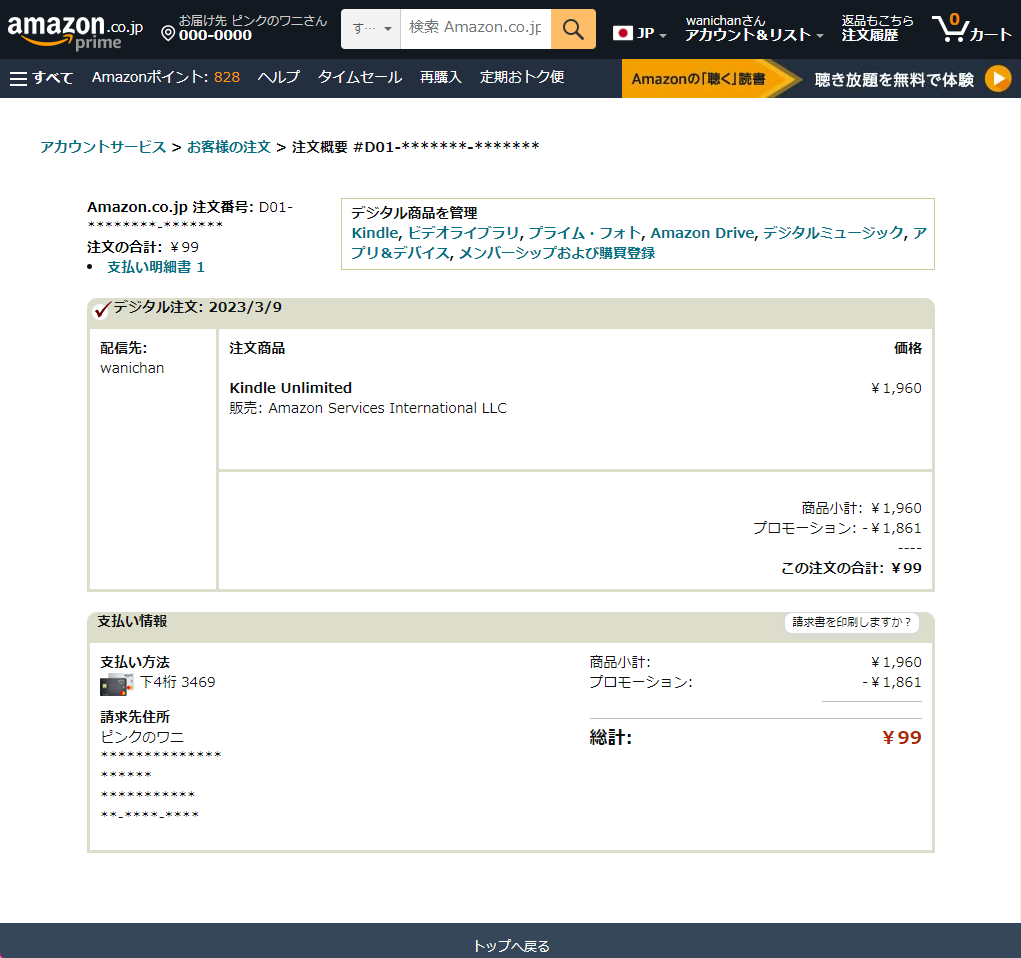
Task: Open the search category dropdown
Action: pos(371,29)
